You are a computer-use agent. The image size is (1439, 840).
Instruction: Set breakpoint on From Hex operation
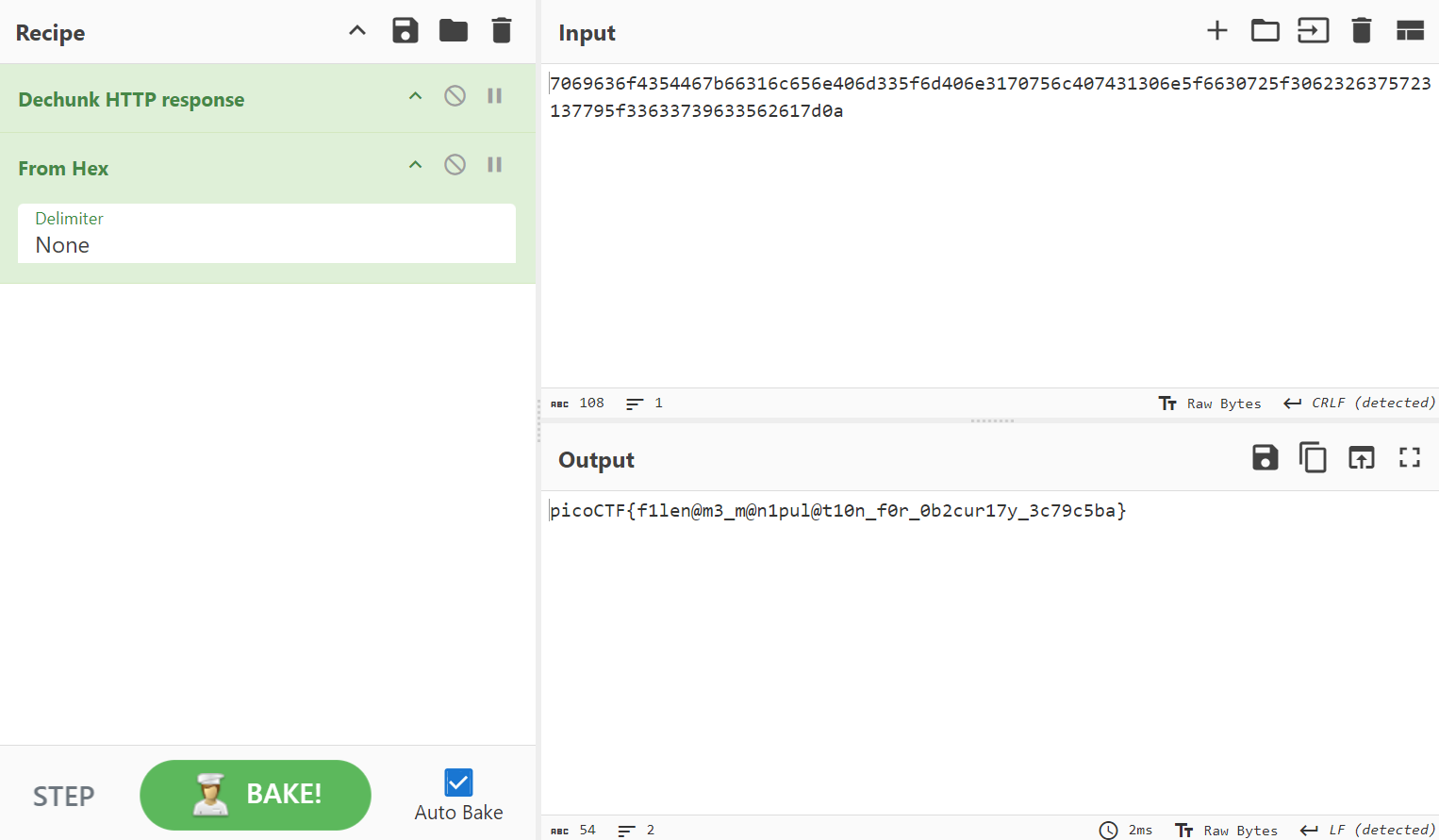click(x=494, y=165)
